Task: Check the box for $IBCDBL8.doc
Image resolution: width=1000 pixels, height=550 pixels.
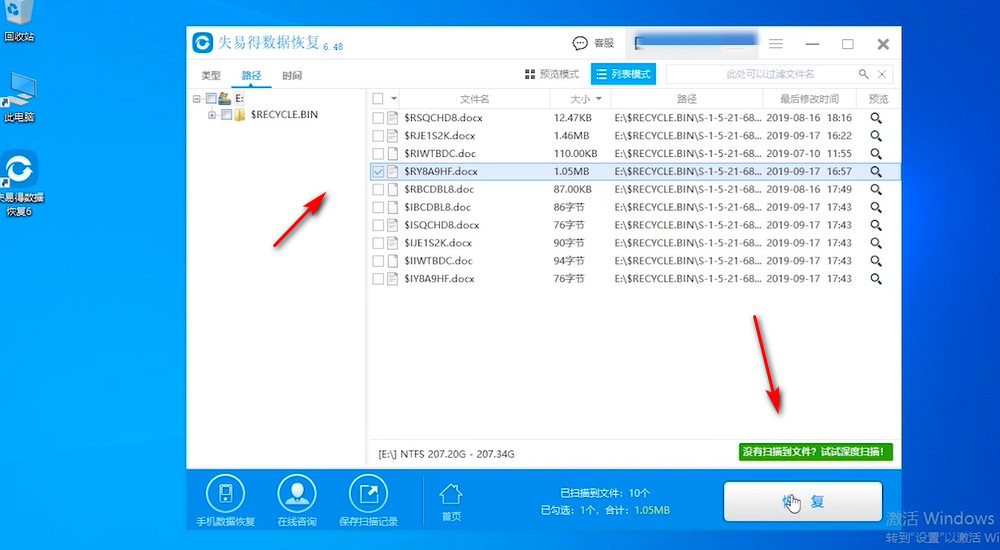Action: coord(378,207)
